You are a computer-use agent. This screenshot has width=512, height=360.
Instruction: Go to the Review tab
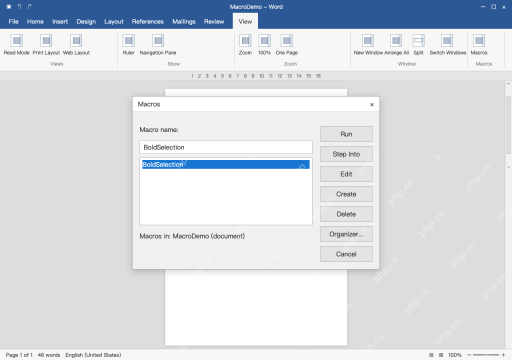coord(214,22)
